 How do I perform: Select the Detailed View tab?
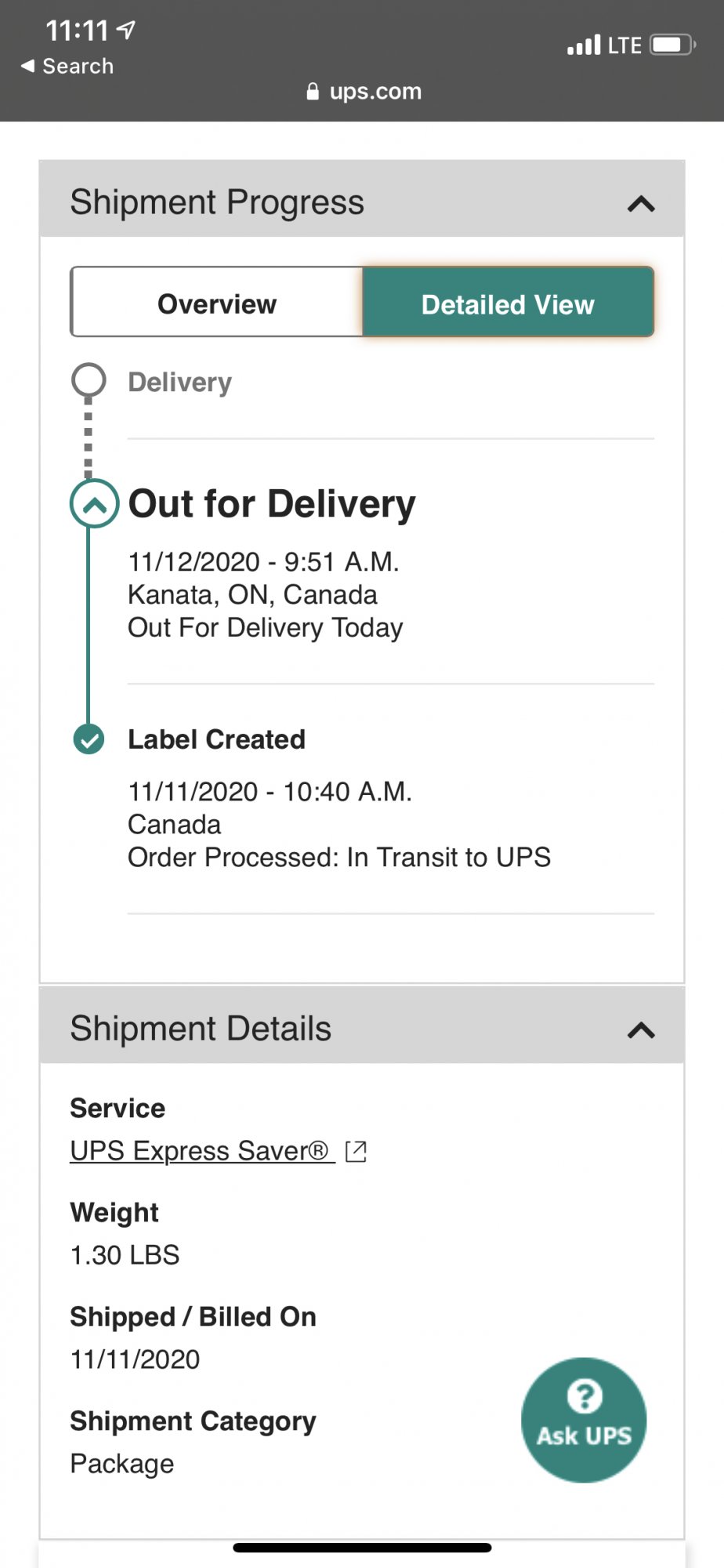click(508, 303)
